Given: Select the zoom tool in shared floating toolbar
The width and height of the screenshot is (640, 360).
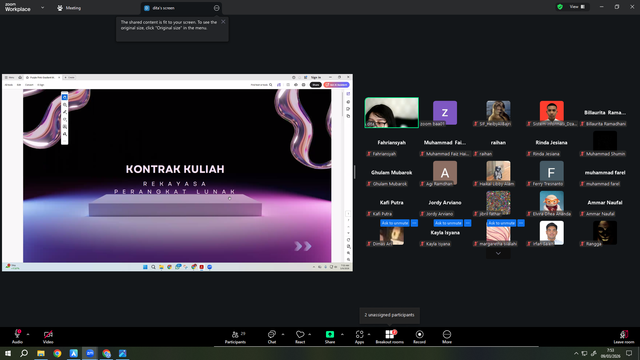Looking at the screenshot, I should [64, 104].
